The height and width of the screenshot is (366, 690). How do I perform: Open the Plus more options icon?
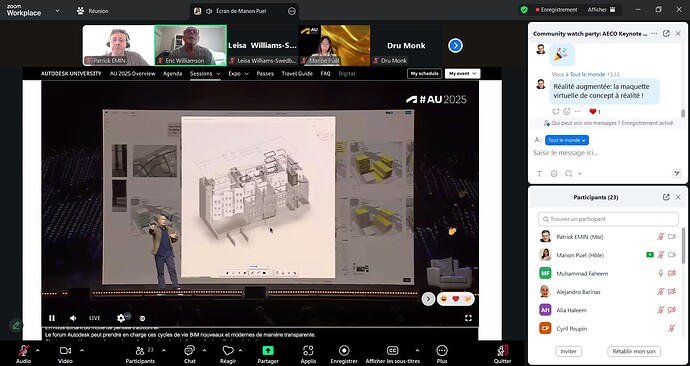coord(442,351)
